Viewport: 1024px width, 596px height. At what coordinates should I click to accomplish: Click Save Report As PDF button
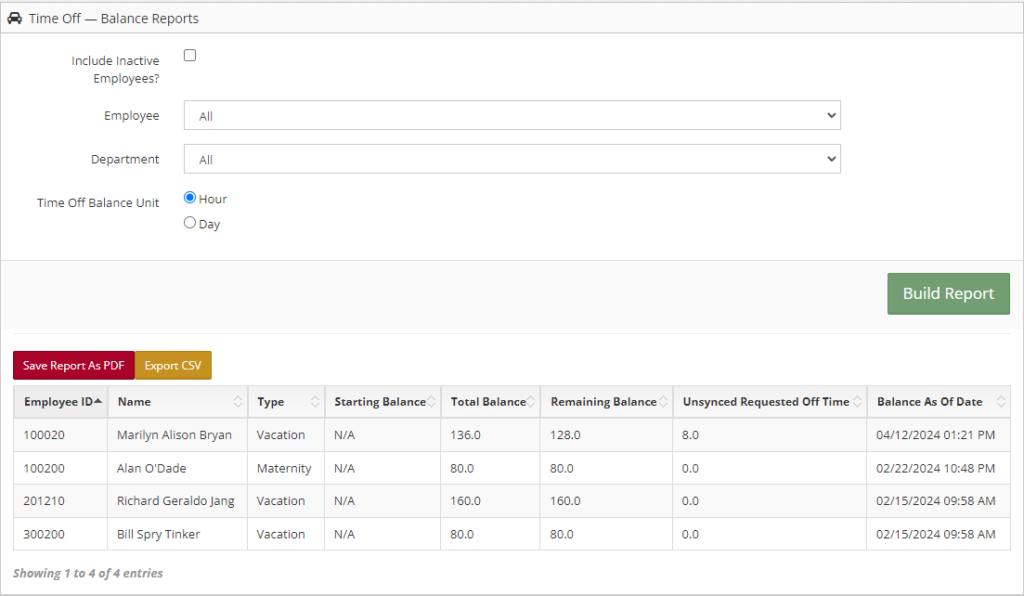pyautogui.click(x=74, y=366)
